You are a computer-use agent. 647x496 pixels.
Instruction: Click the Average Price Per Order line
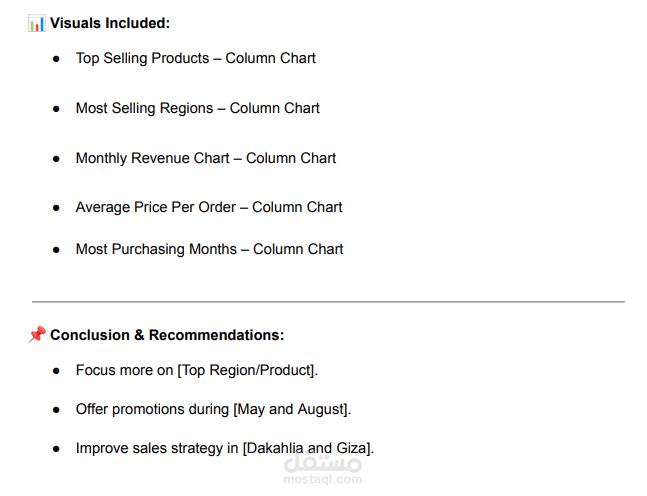click(209, 207)
